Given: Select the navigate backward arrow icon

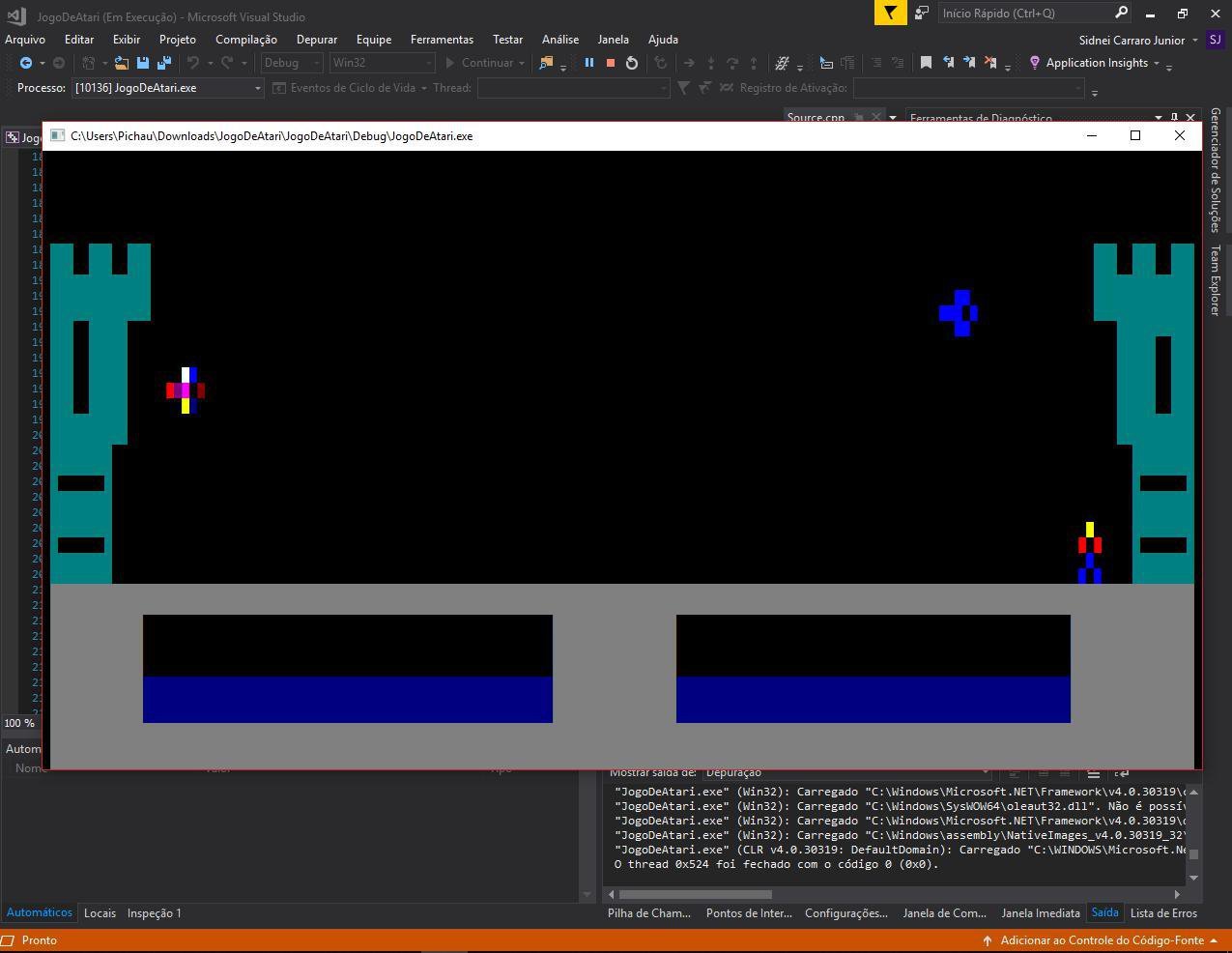Looking at the screenshot, I should 26,62.
